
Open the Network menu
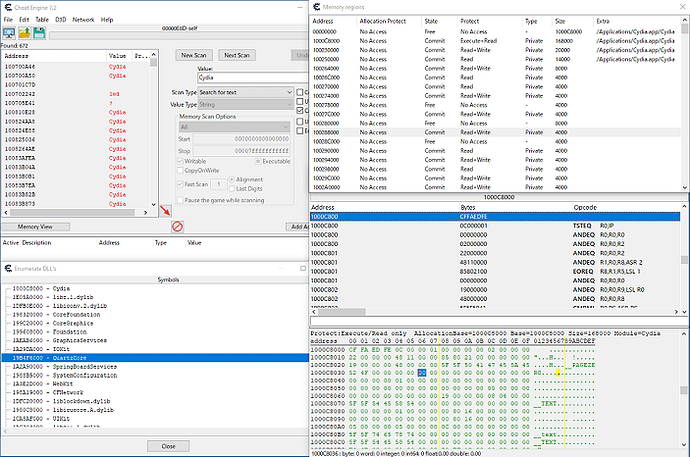click(x=83, y=20)
